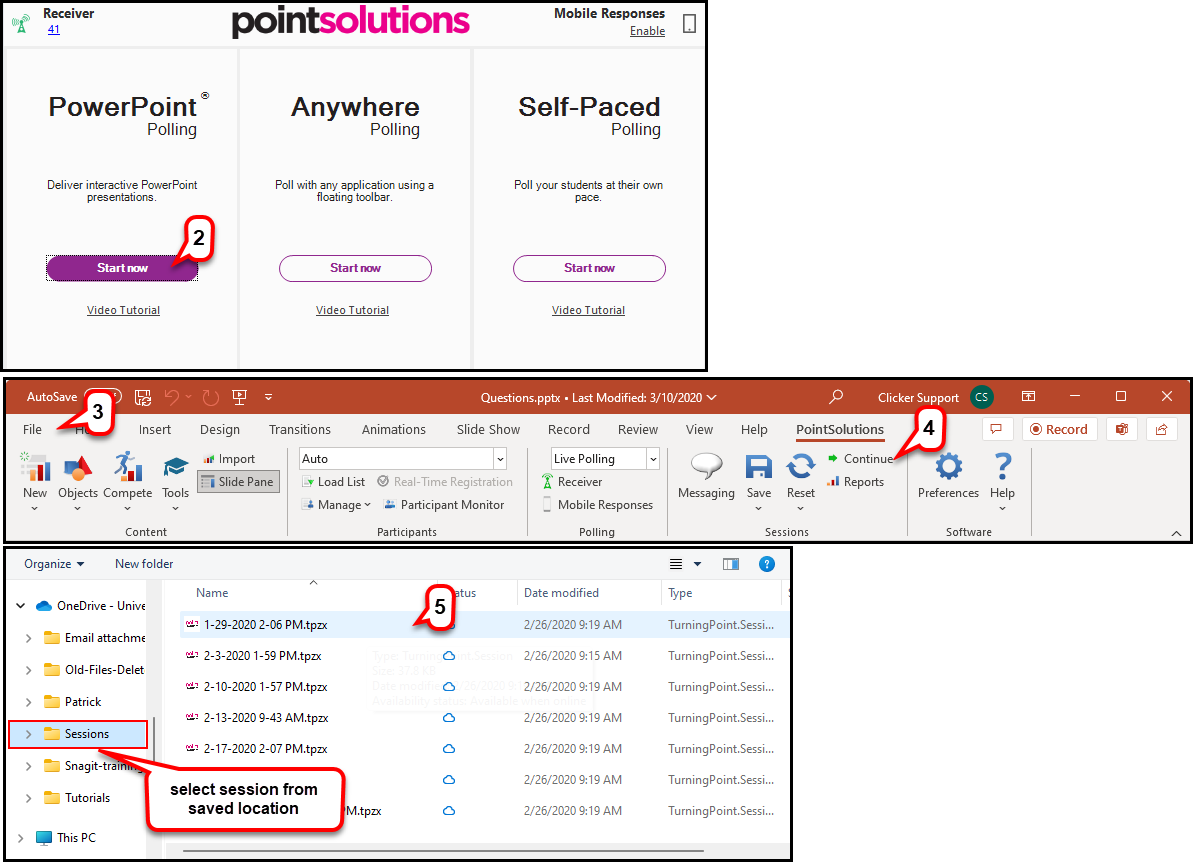Open the Tools graduation cap icon

click(176, 468)
